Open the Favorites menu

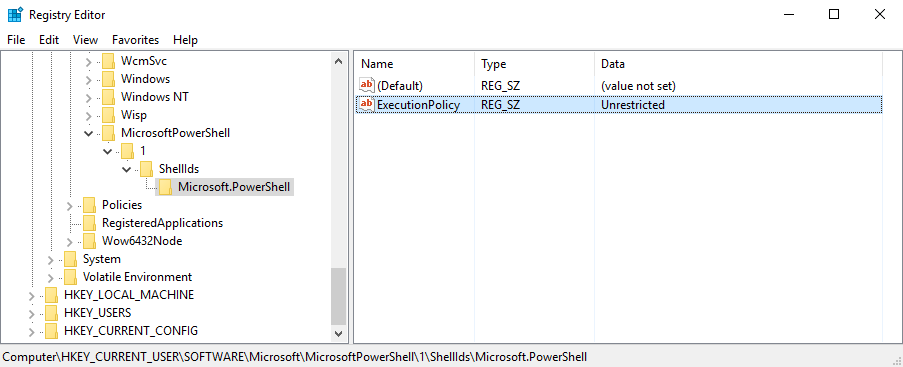135,40
